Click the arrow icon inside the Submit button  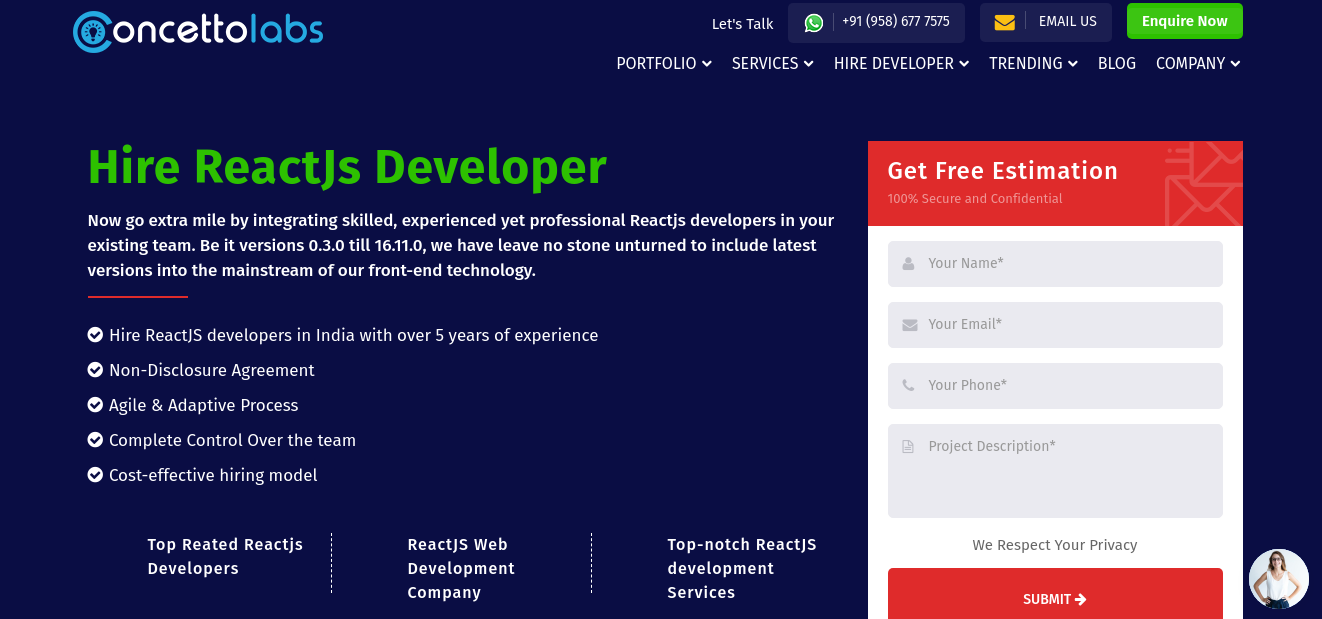pyautogui.click(x=1081, y=599)
